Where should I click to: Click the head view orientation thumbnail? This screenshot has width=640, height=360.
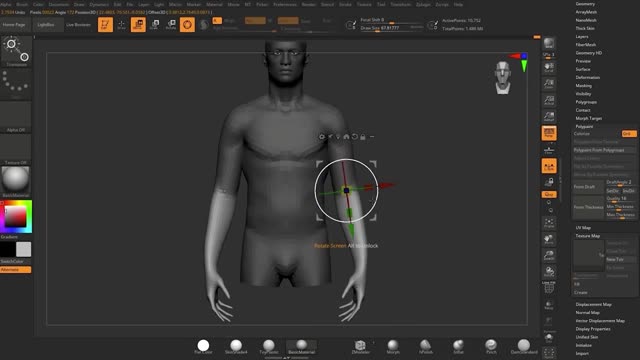coord(503,78)
